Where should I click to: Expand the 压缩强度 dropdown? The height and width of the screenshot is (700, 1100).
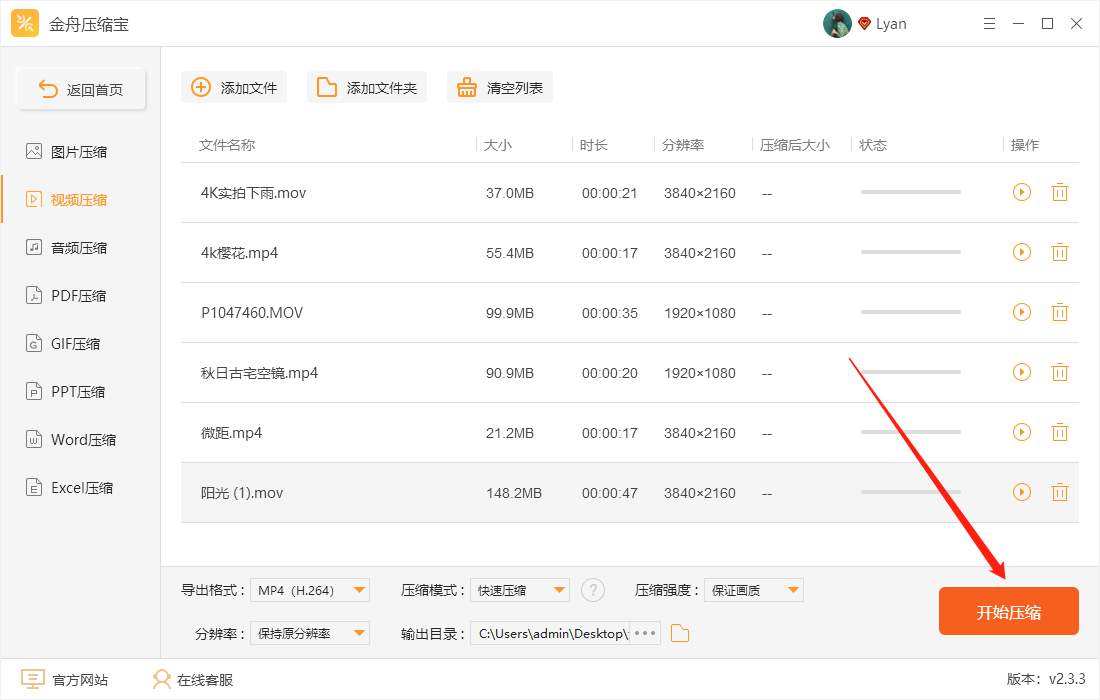pyautogui.click(x=753, y=590)
